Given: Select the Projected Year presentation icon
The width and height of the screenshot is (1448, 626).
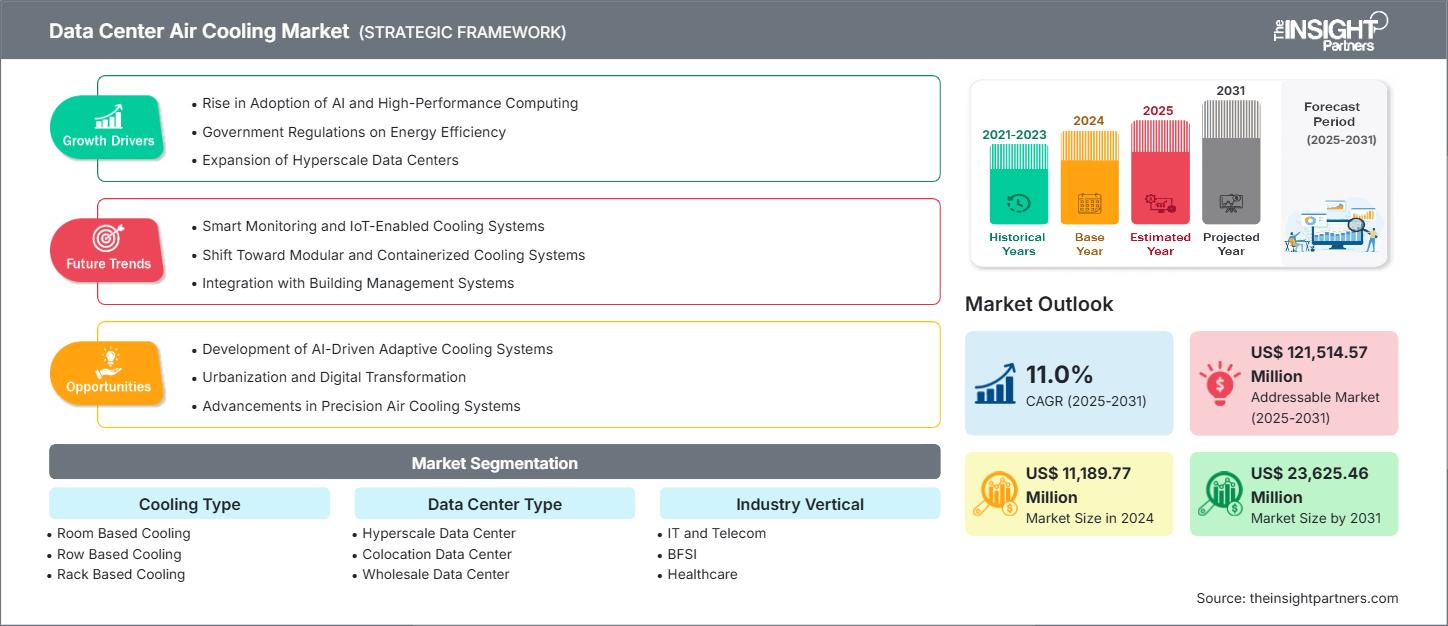Looking at the screenshot, I should pyautogui.click(x=1231, y=204).
